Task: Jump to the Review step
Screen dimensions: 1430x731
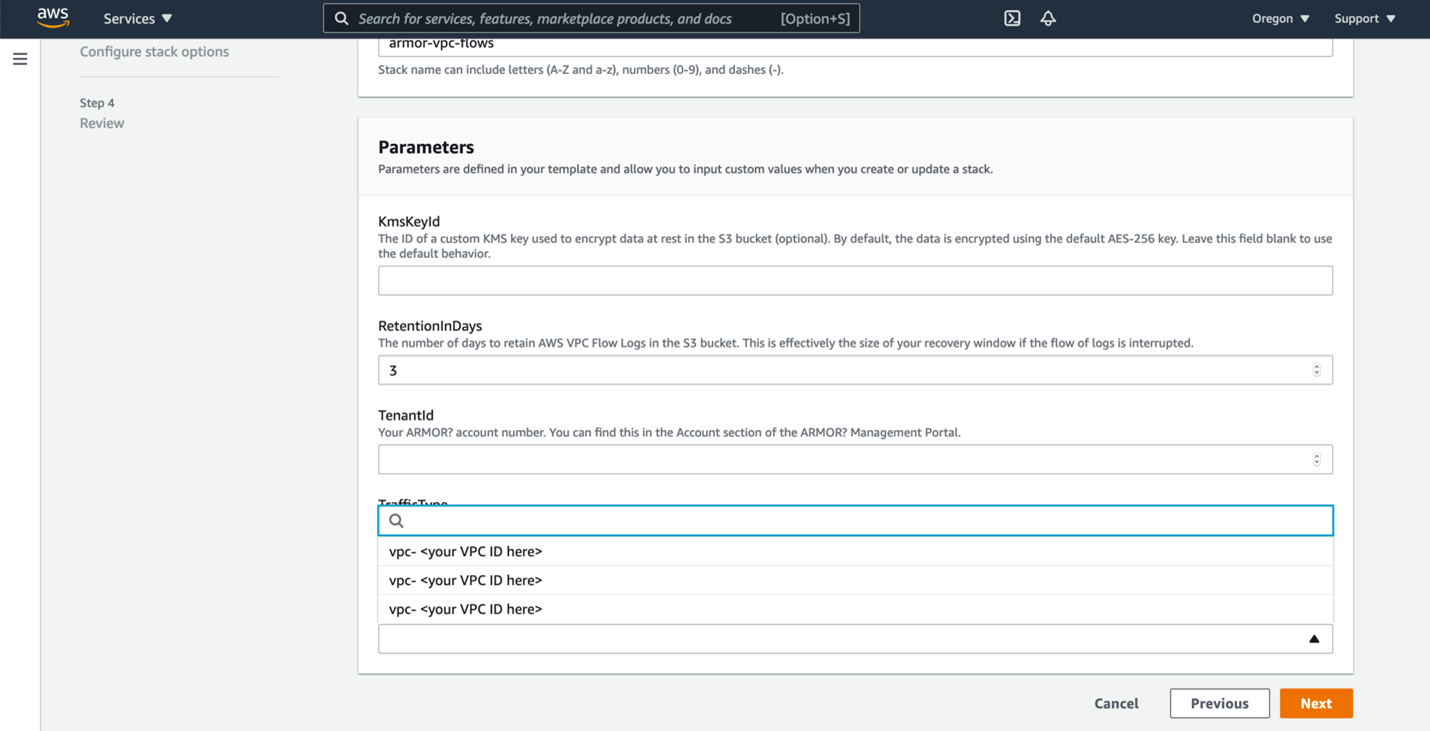Action: (102, 123)
